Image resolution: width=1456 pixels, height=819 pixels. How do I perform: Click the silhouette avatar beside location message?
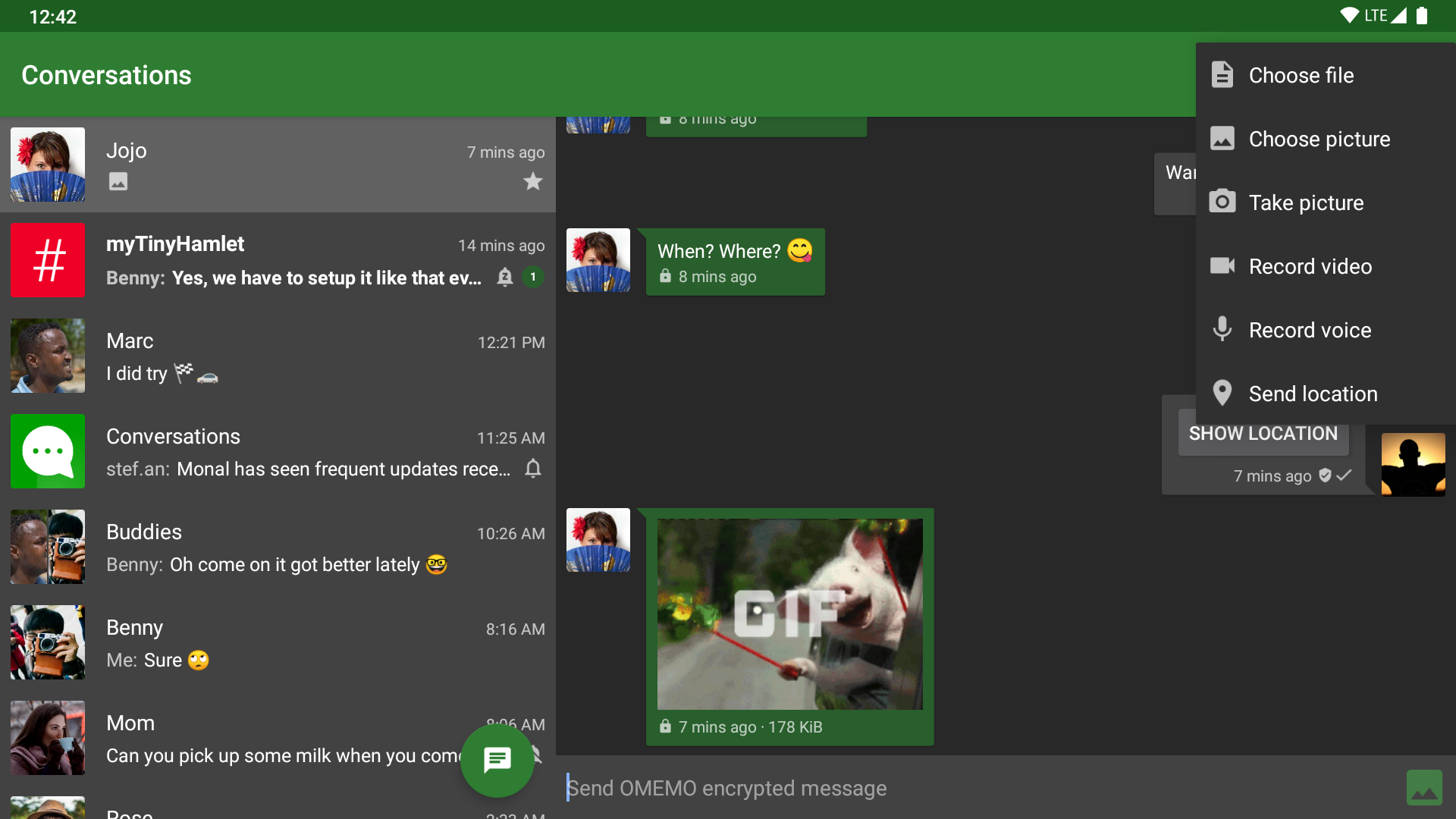(1412, 464)
